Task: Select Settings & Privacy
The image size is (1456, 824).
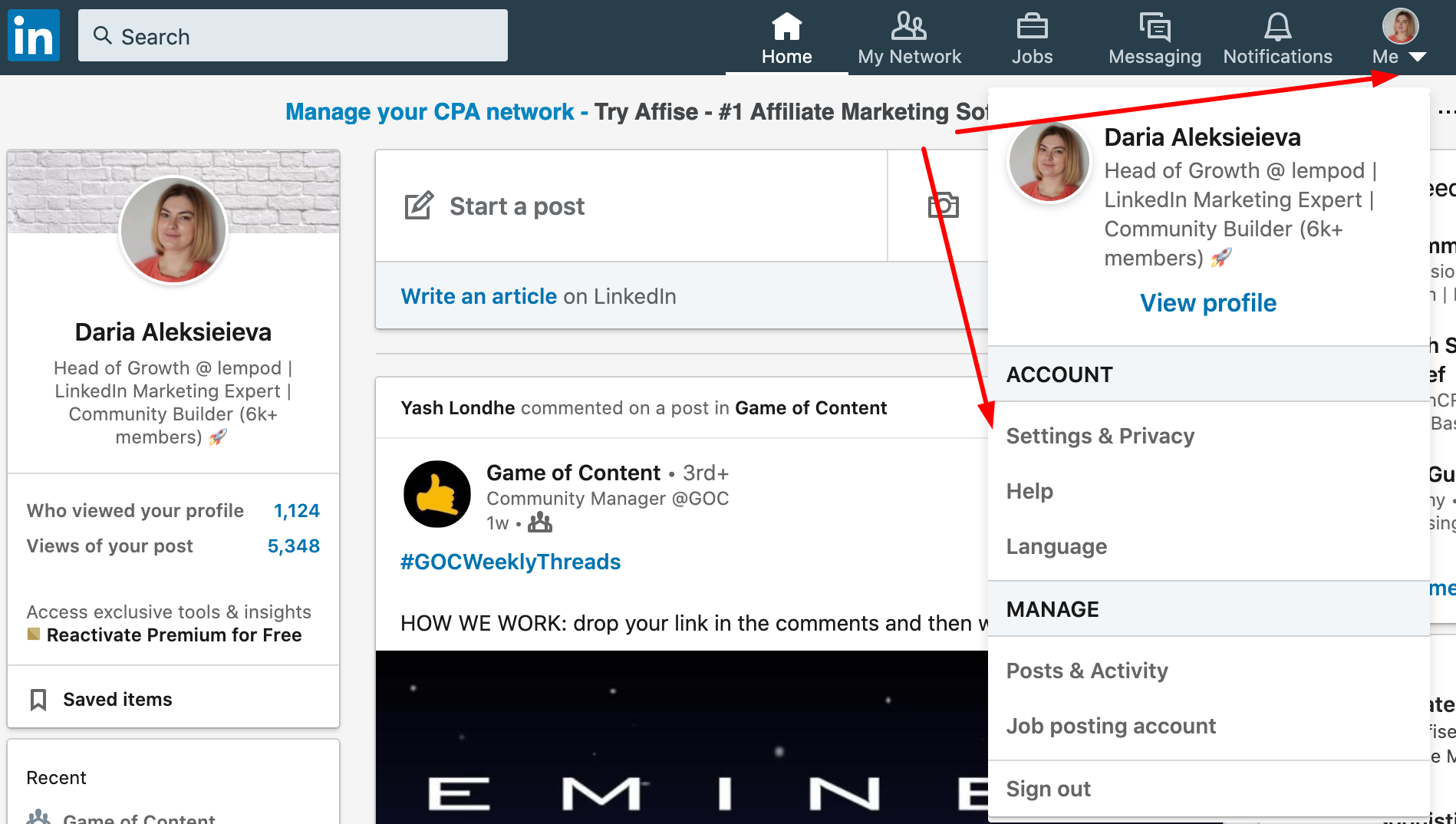Action: click(x=1100, y=436)
